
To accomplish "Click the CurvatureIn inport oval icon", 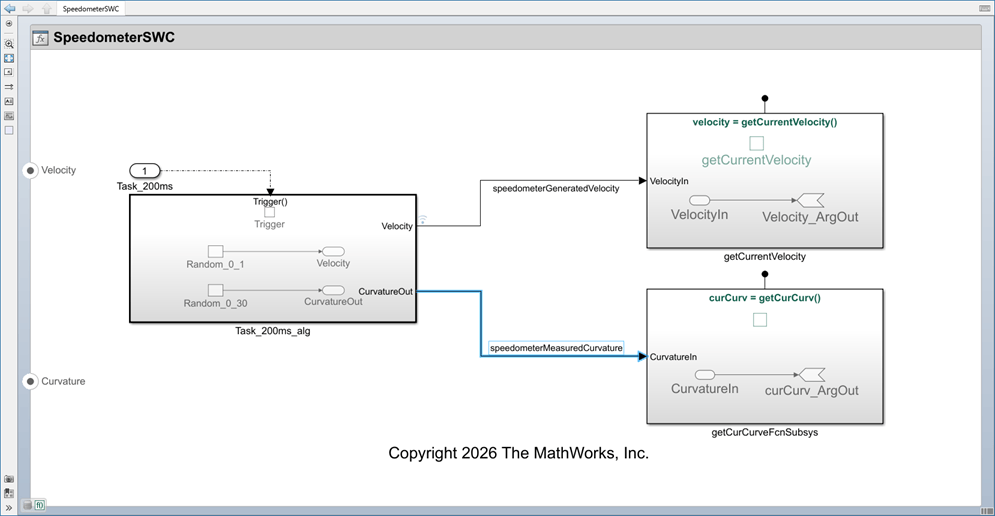I will [705, 374].
